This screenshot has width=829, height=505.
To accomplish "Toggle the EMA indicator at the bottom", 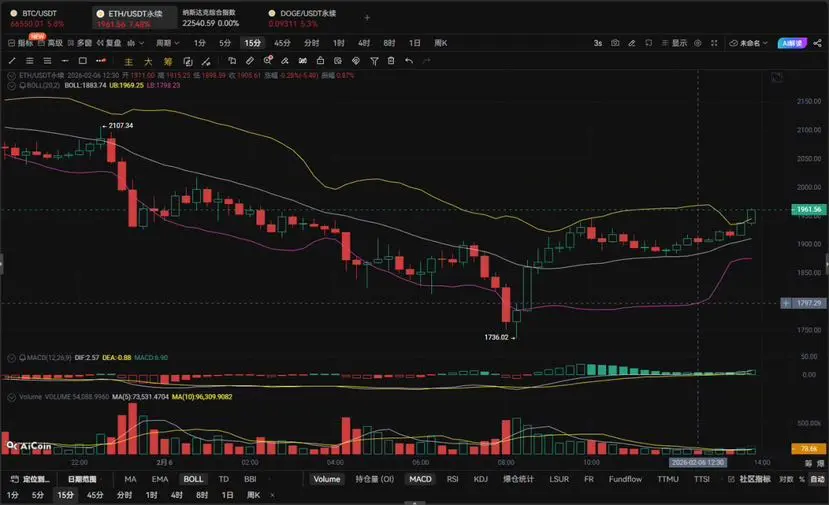I will pyautogui.click(x=160, y=479).
